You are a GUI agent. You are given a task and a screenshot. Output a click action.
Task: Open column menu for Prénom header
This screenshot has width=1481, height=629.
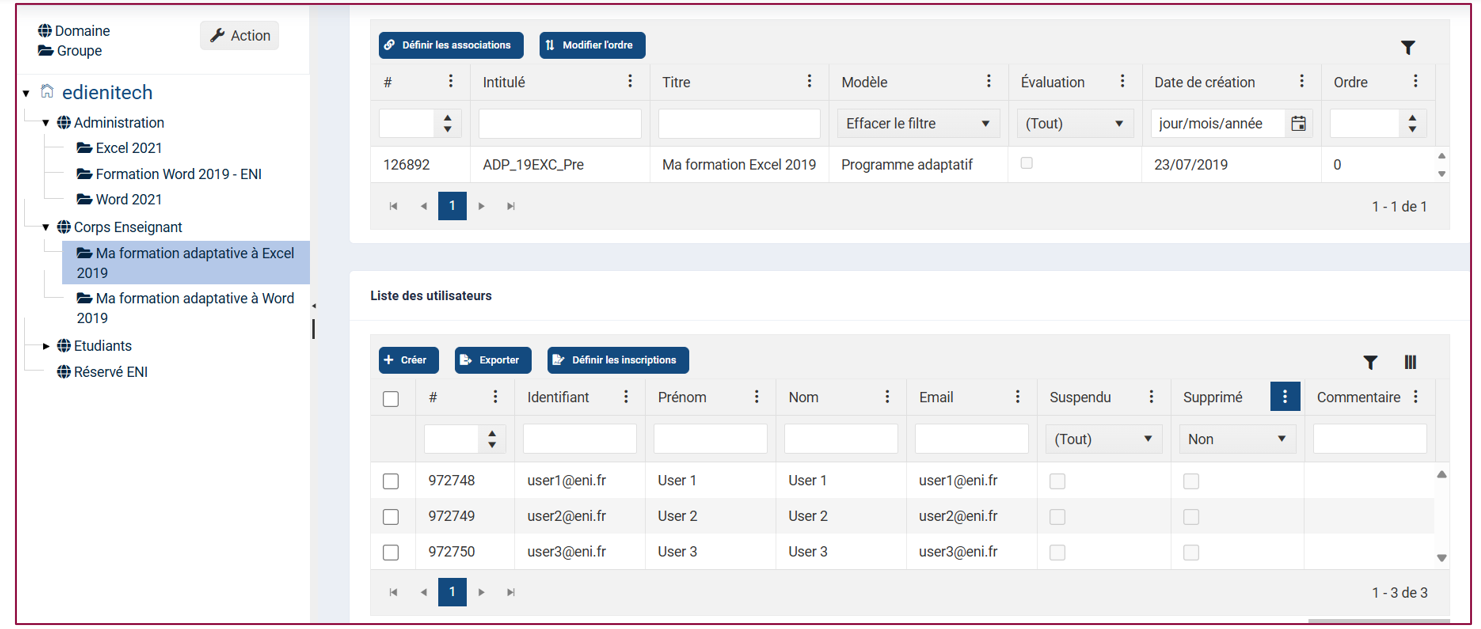[756, 397]
